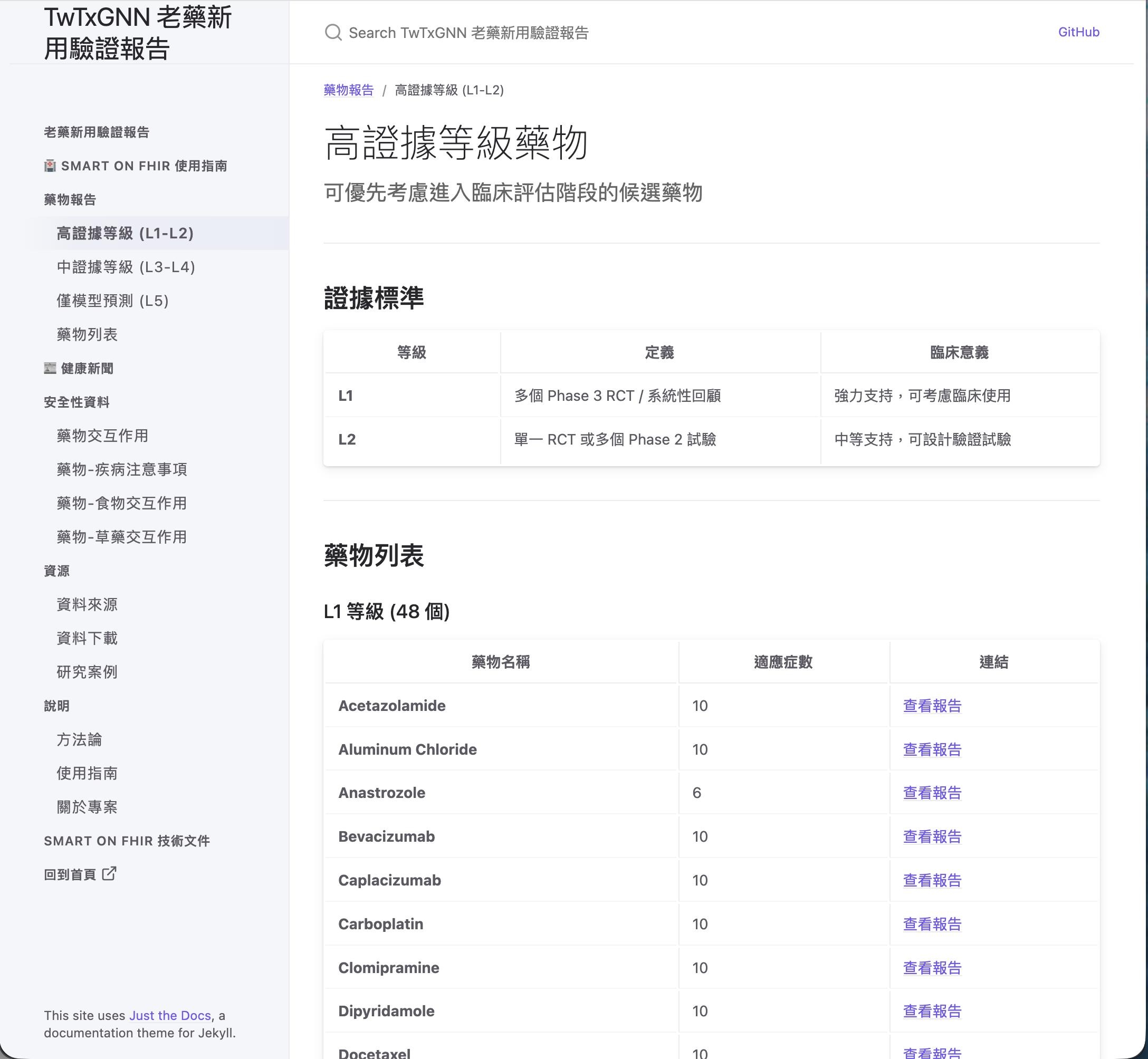Click the search magnifier icon
The image size is (1148, 1059).
coord(333,32)
